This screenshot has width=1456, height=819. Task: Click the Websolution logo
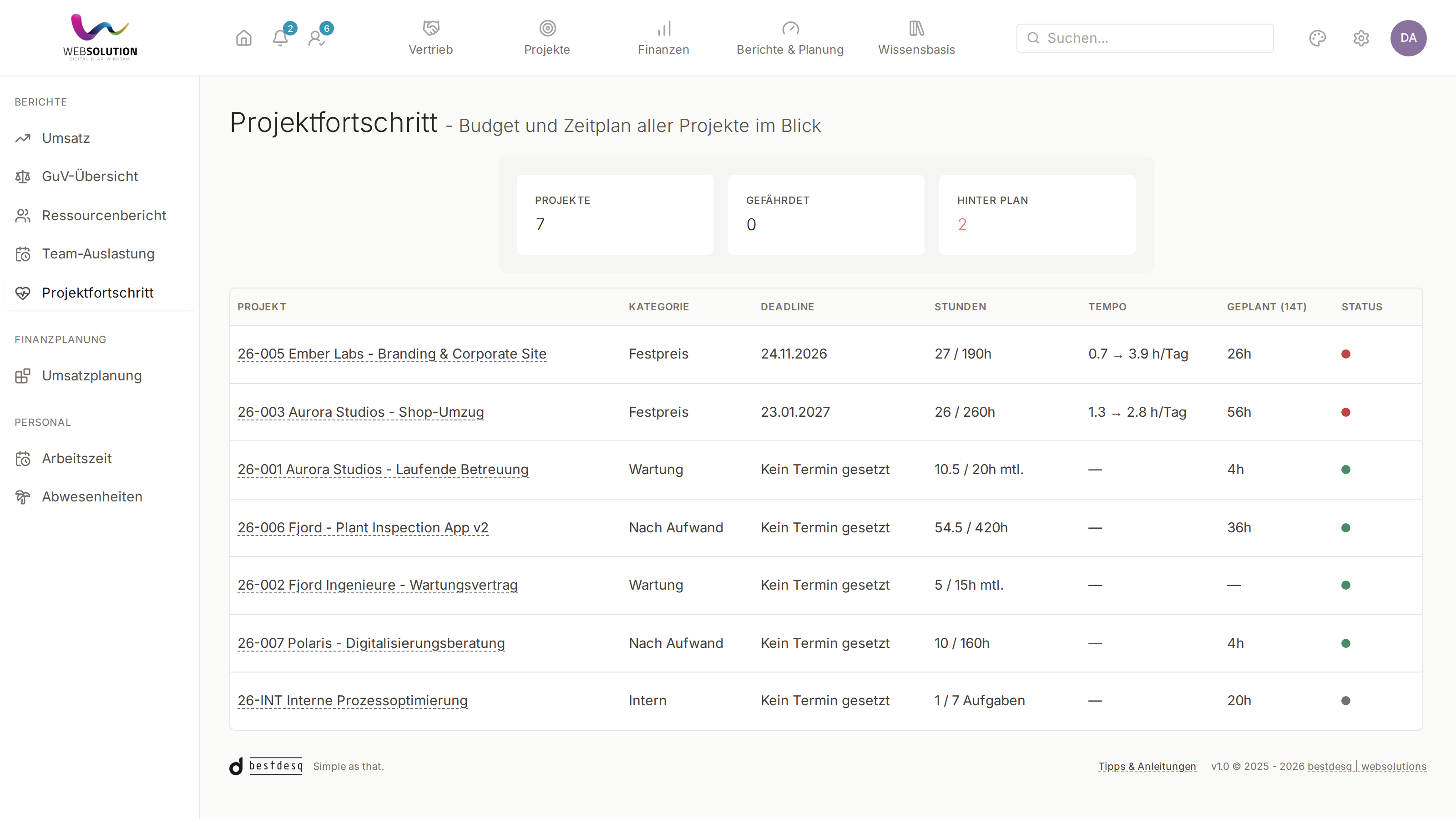[100, 37]
